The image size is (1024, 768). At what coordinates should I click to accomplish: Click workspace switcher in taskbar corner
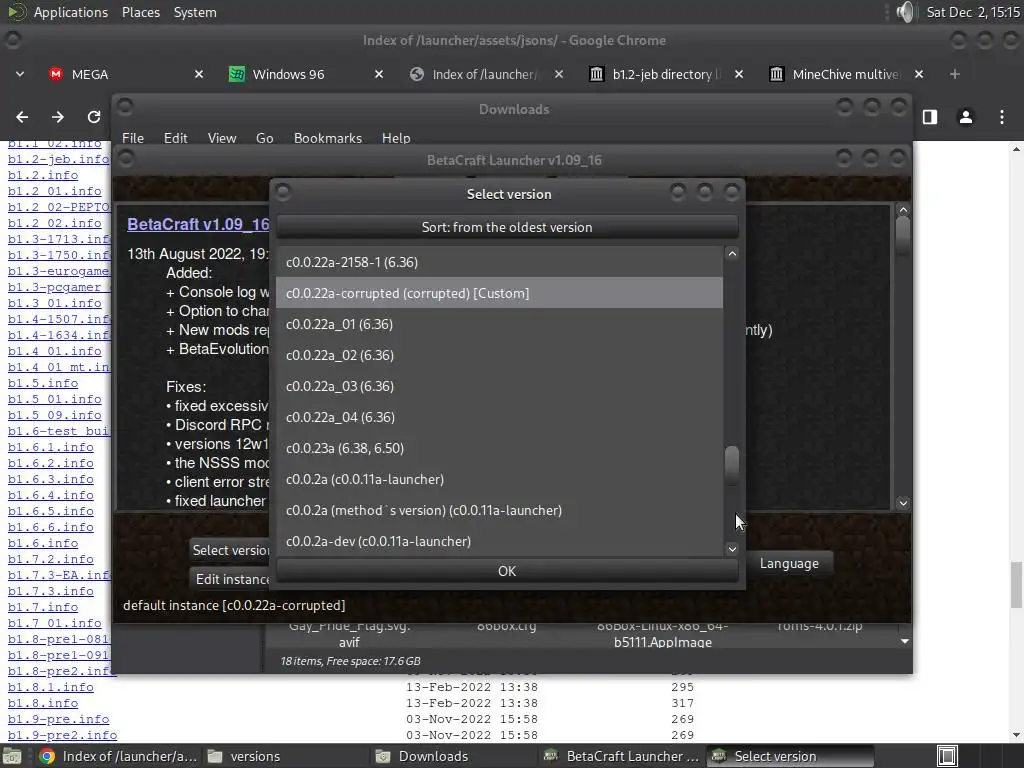point(948,756)
